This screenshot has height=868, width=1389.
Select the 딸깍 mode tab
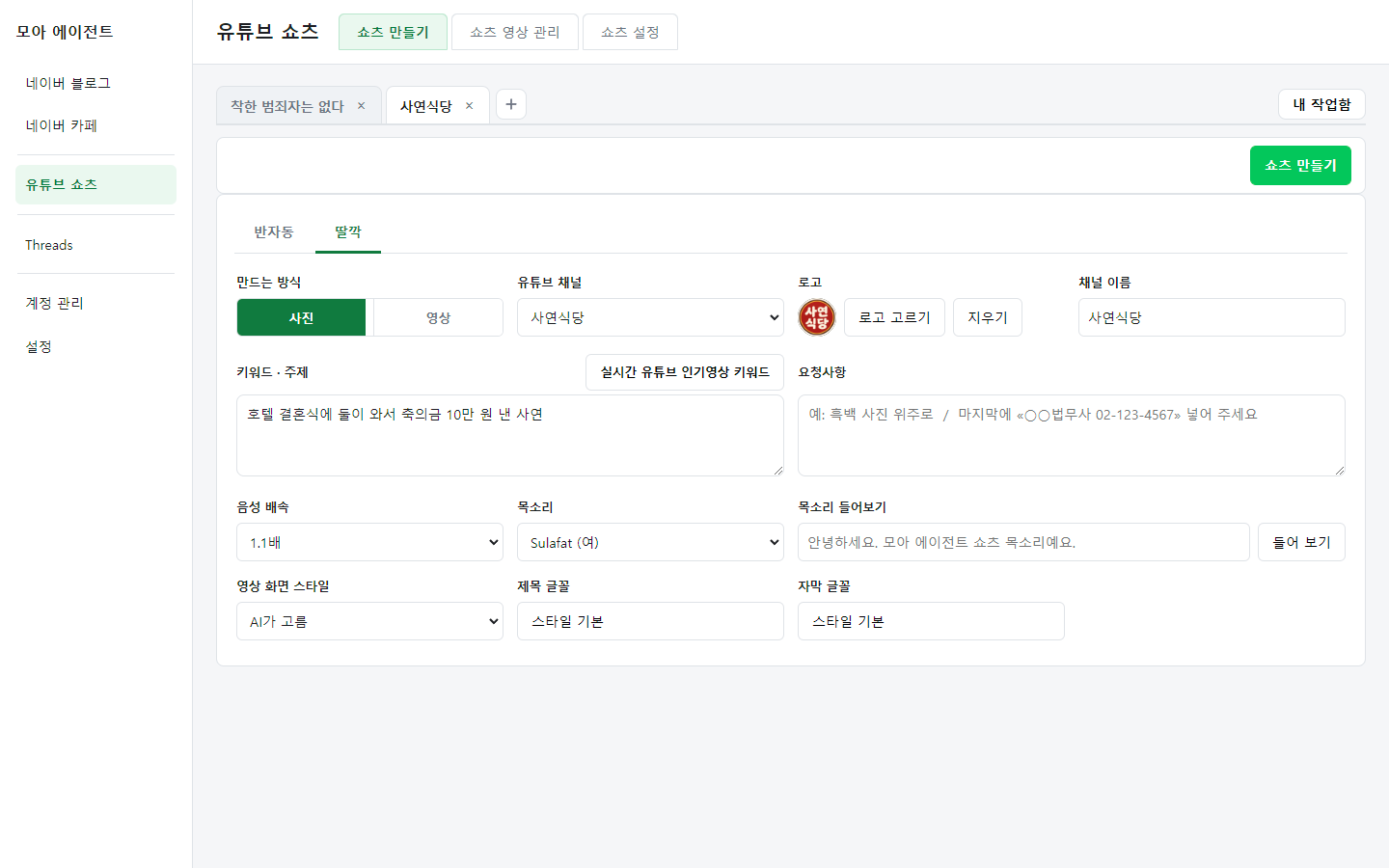pyautogui.click(x=348, y=232)
